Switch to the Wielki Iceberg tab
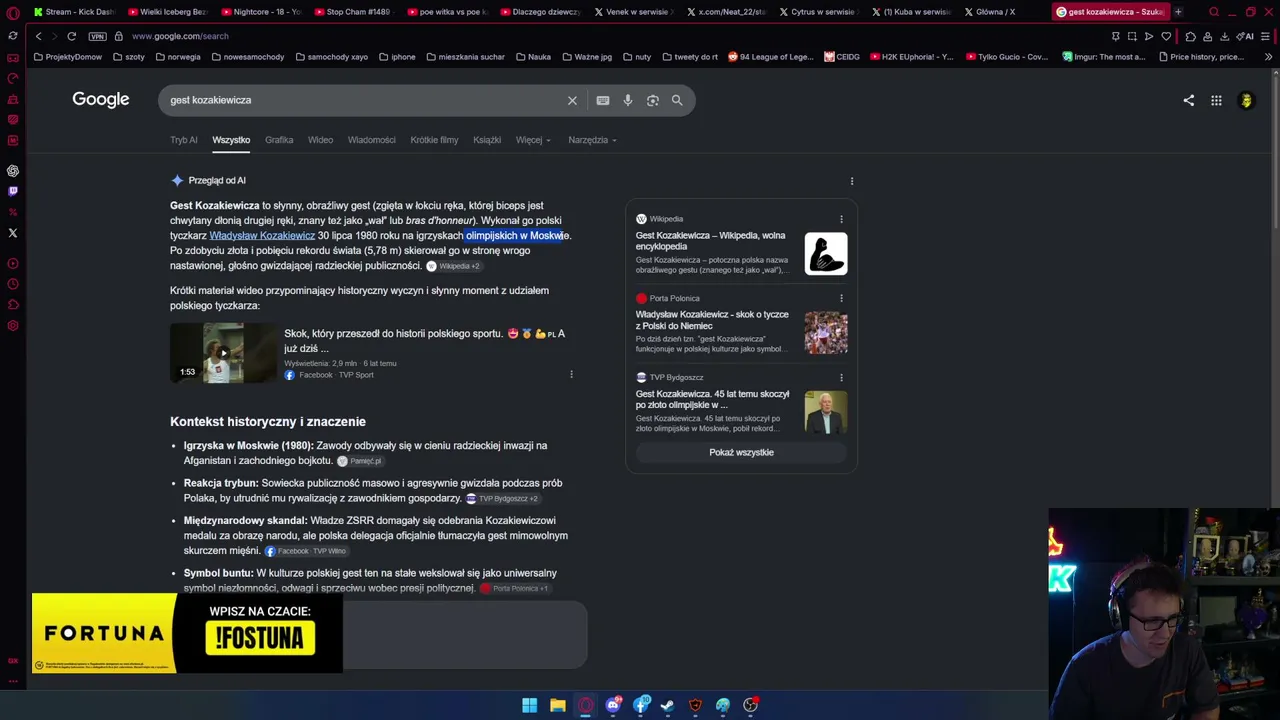 point(167,12)
